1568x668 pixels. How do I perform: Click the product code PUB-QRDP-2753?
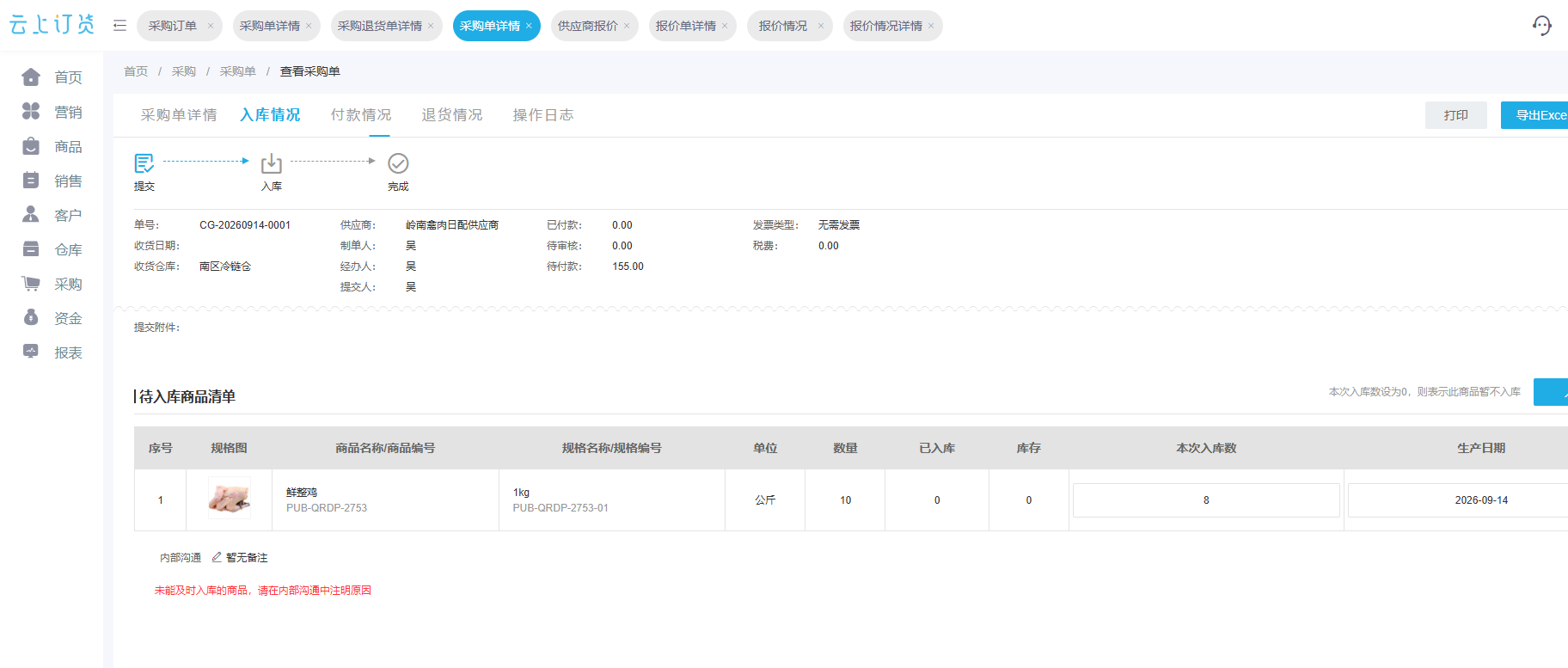point(327,508)
